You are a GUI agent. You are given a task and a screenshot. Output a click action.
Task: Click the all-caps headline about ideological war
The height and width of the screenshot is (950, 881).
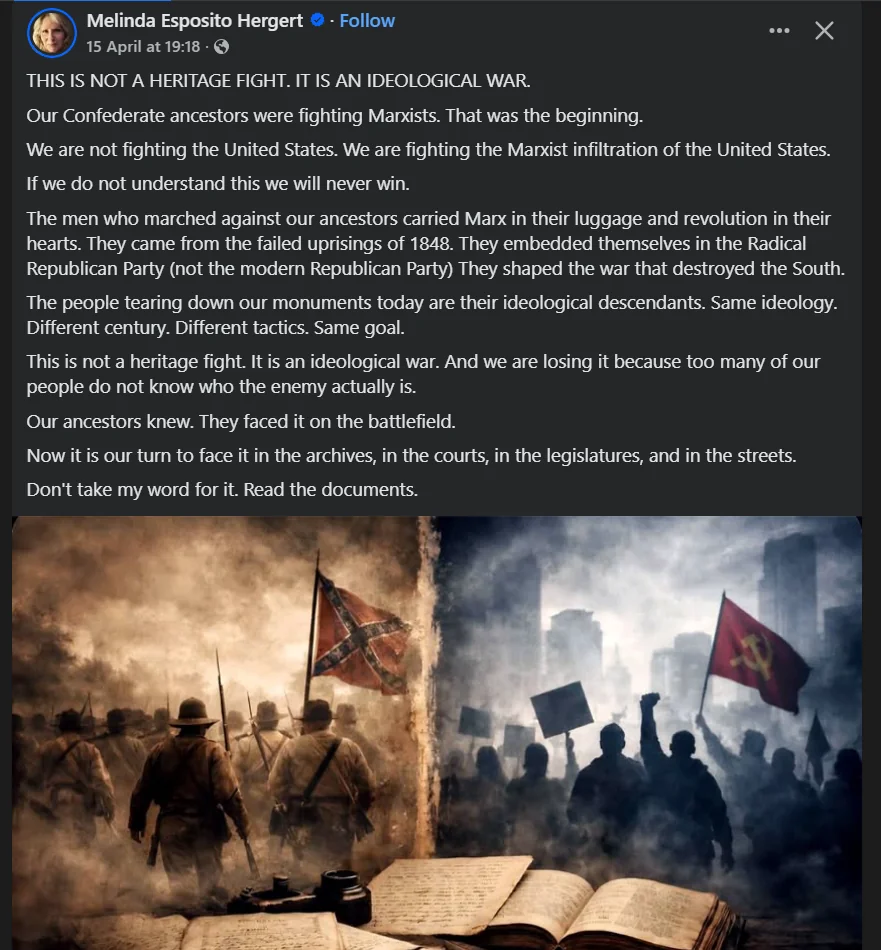tap(278, 81)
